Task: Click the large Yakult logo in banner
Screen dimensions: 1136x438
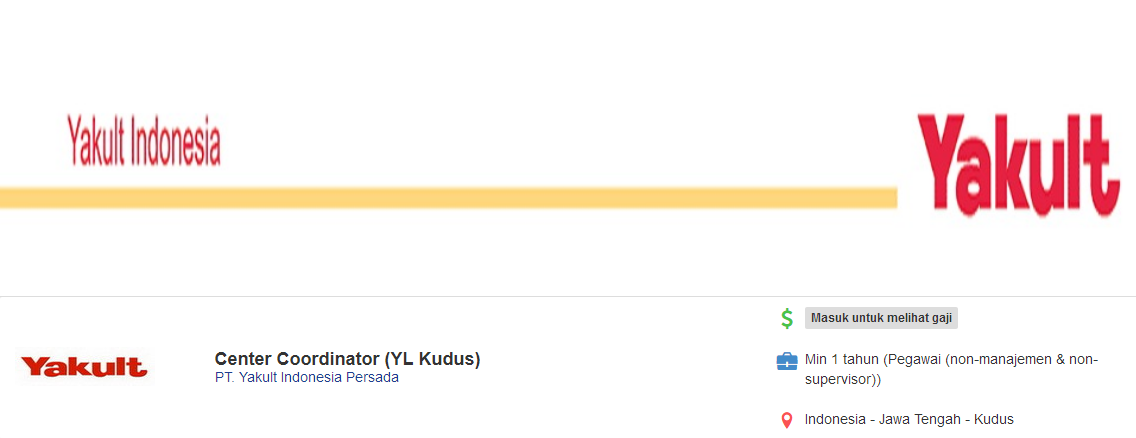Action: click(x=1018, y=164)
